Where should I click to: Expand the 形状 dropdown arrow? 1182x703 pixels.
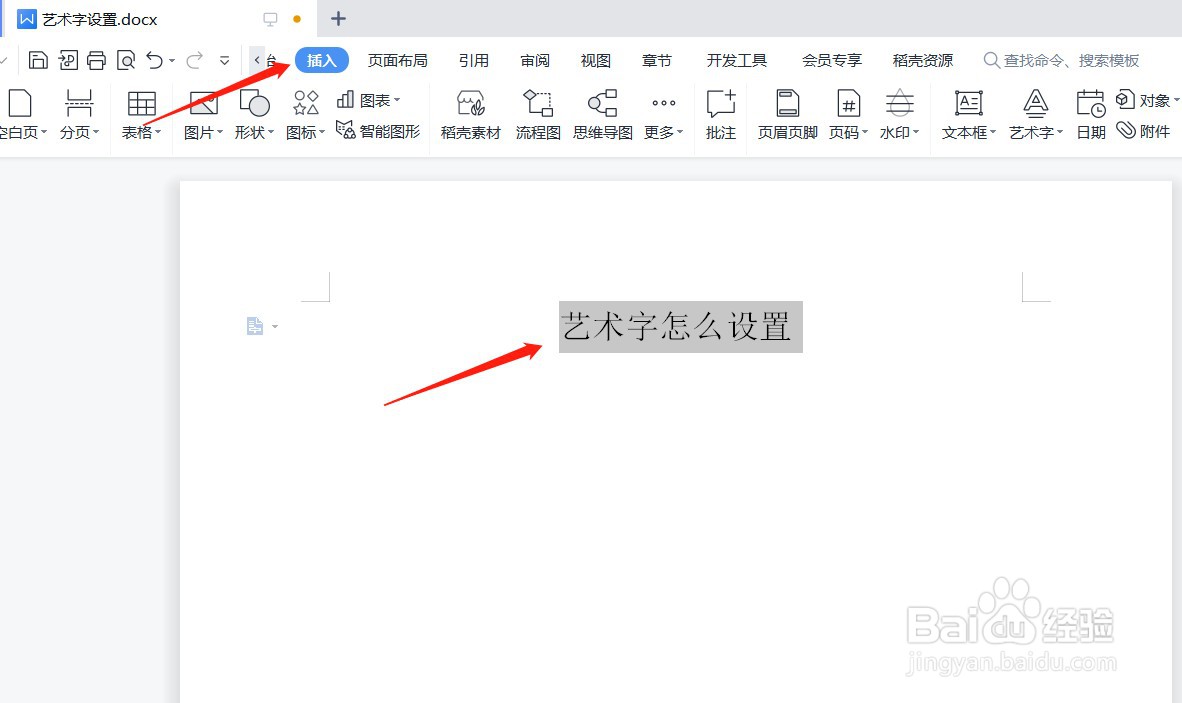tap(271, 133)
